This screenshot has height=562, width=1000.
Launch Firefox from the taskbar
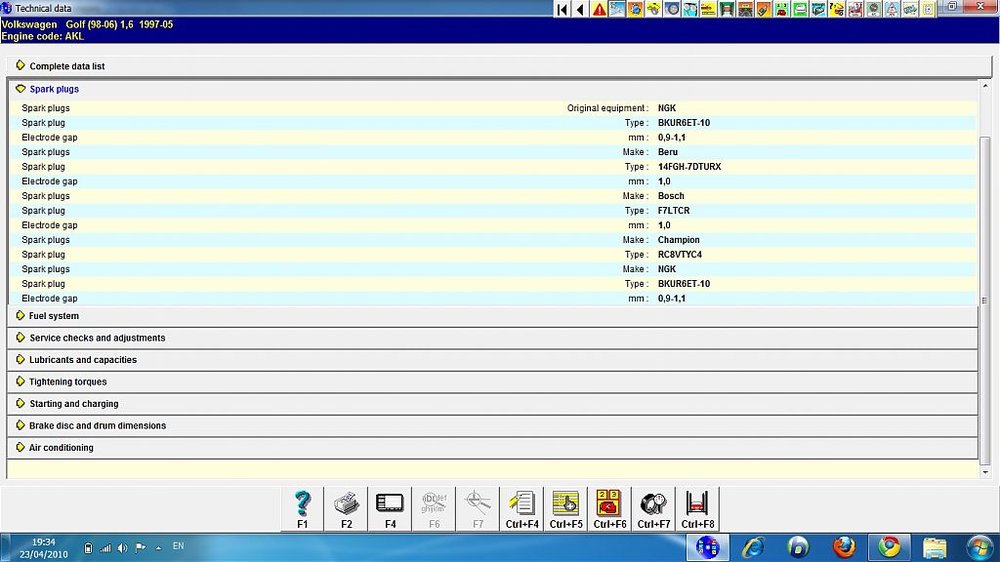(844, 547)
